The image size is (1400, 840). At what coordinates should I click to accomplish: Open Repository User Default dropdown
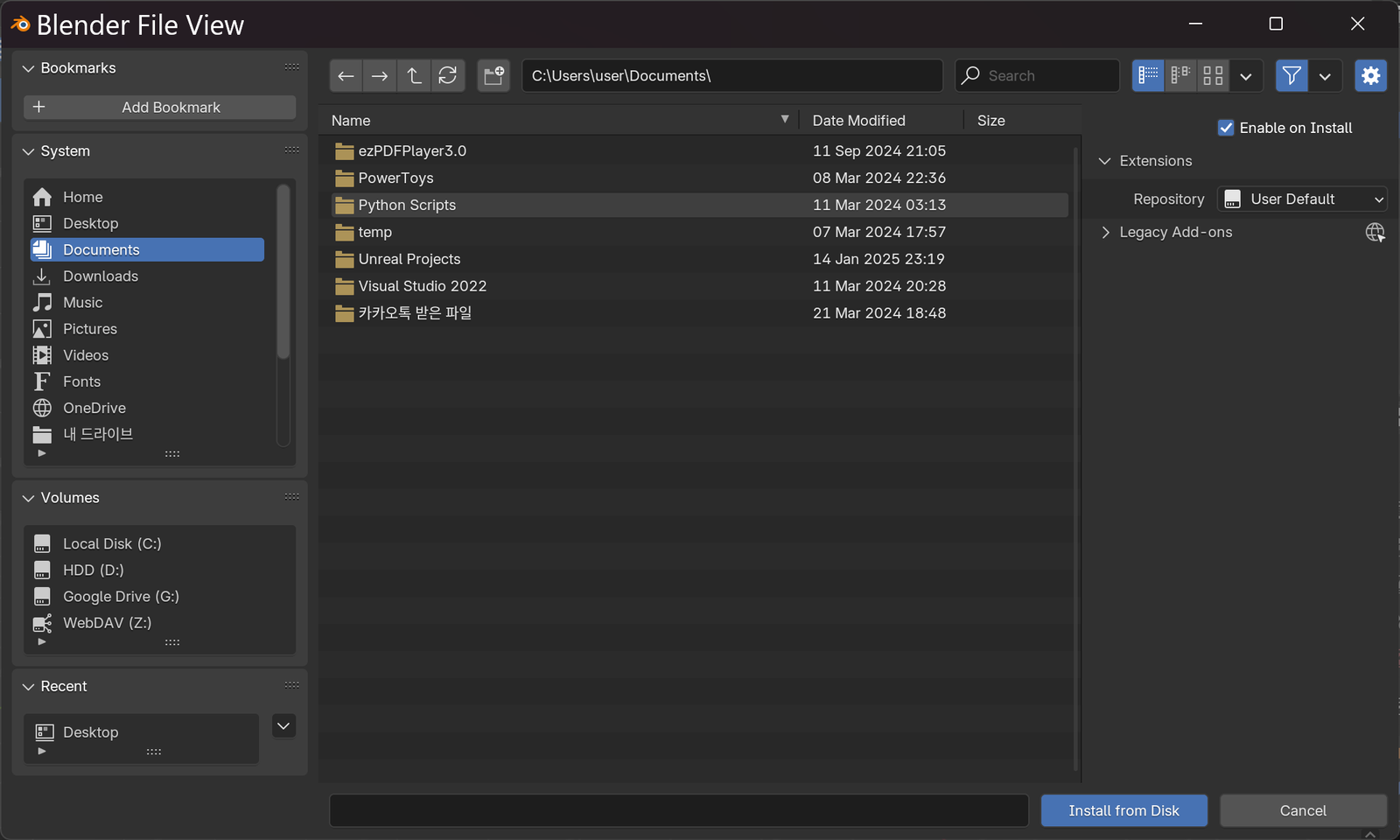tap(1302, 199)
